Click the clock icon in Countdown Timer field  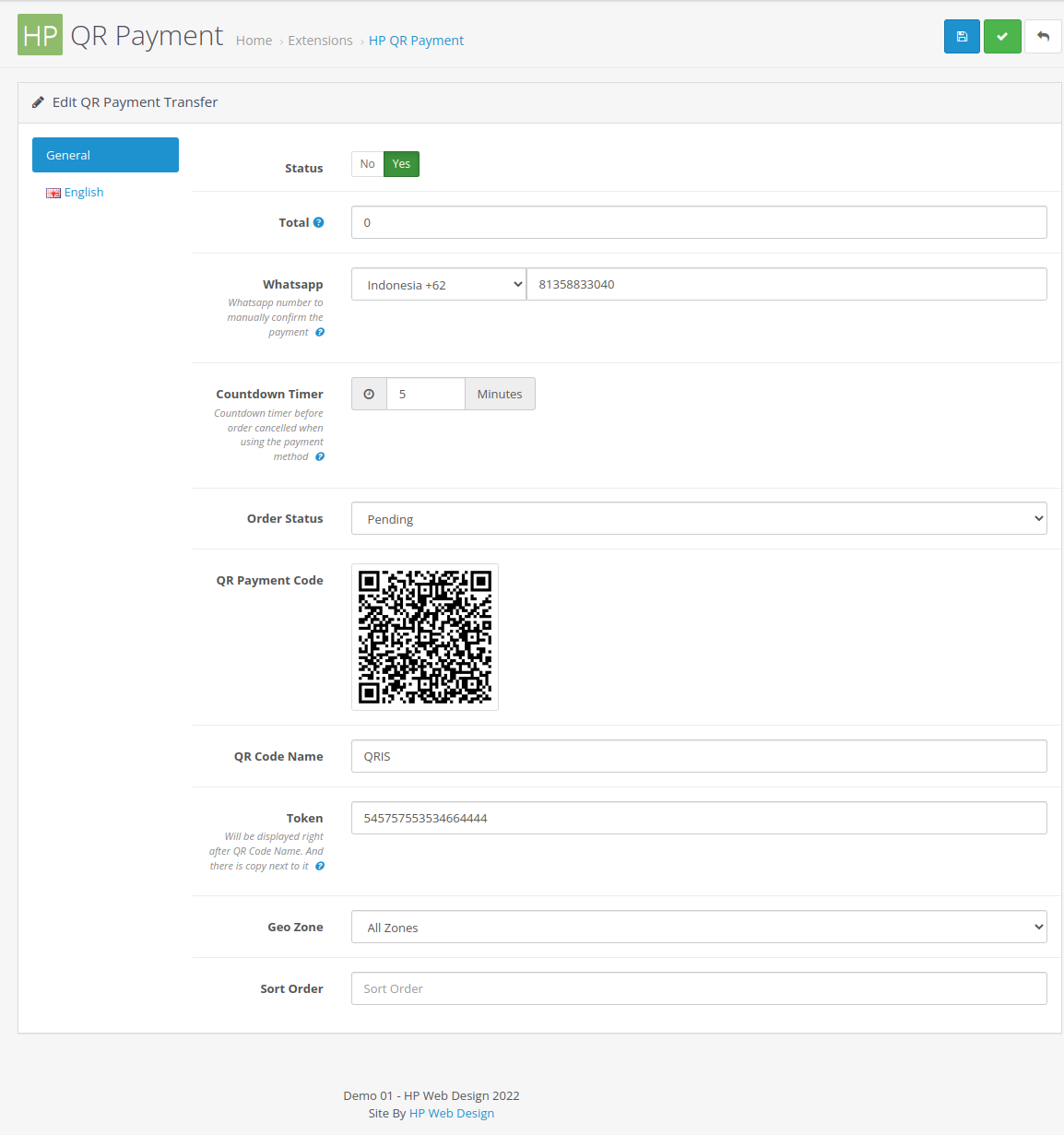[x=369, y=394]
